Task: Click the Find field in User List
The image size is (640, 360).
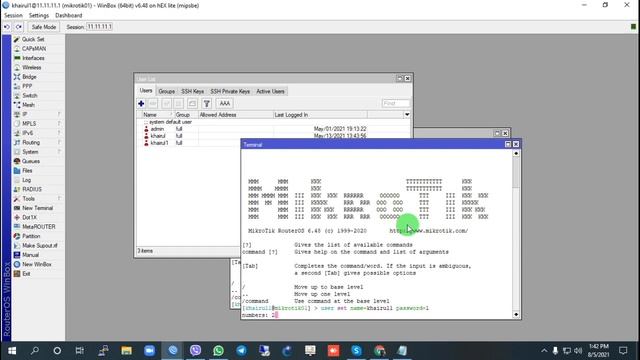Action: [396, 104]
